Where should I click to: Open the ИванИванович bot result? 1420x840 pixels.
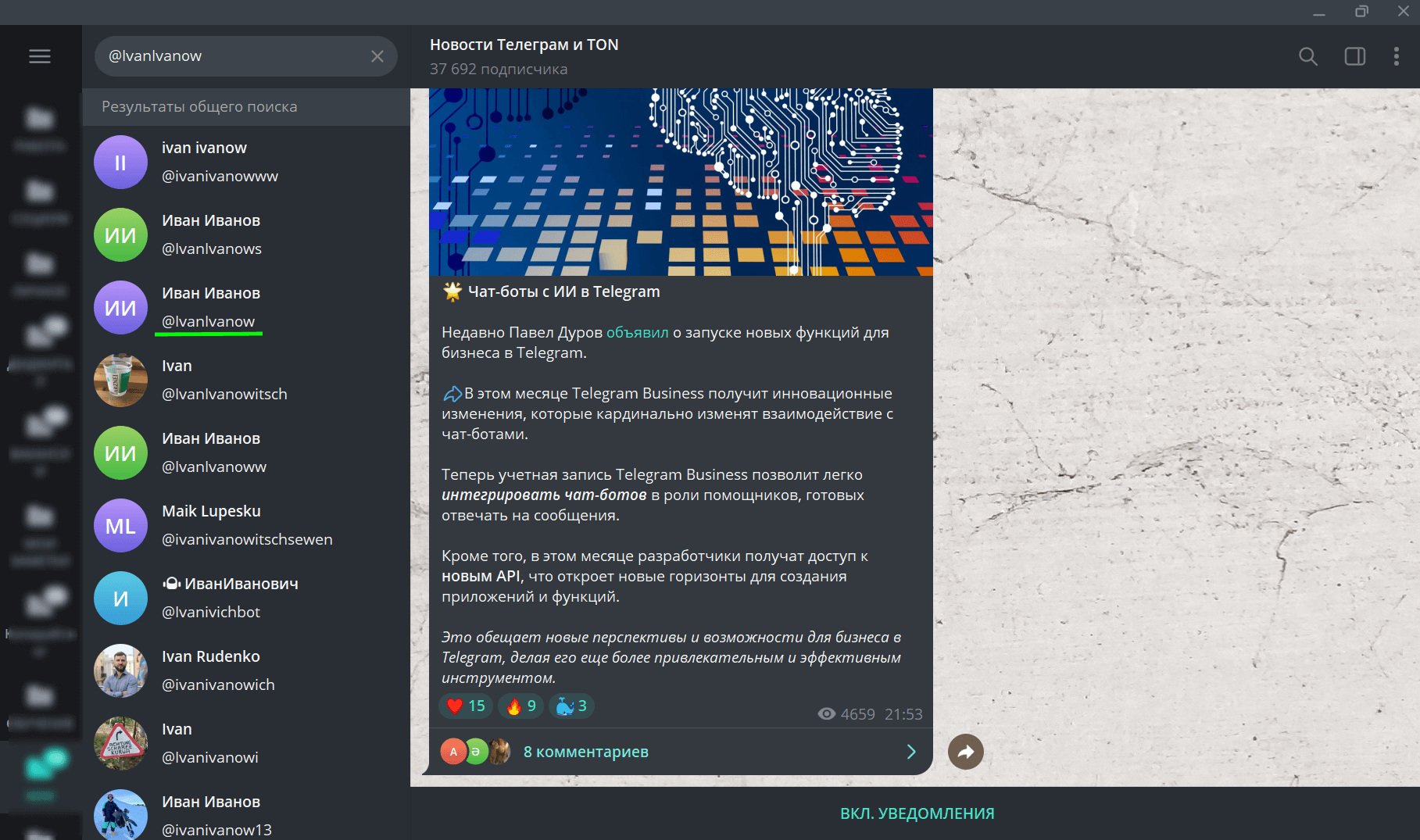coord(246,598)
